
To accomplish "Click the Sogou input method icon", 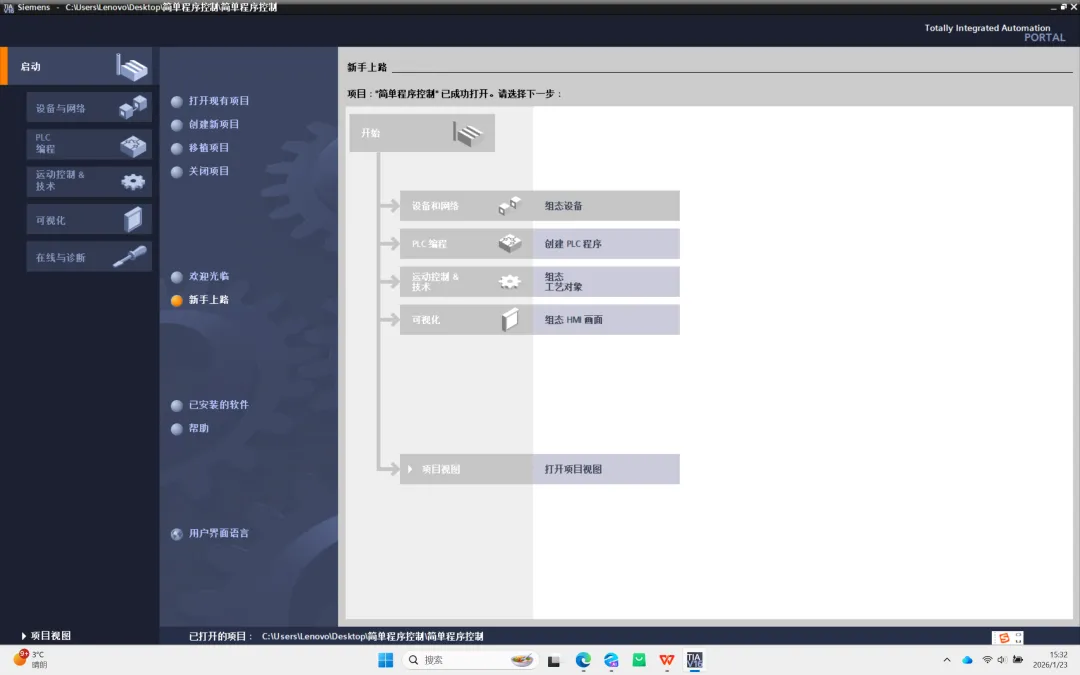I will 1004,638.
